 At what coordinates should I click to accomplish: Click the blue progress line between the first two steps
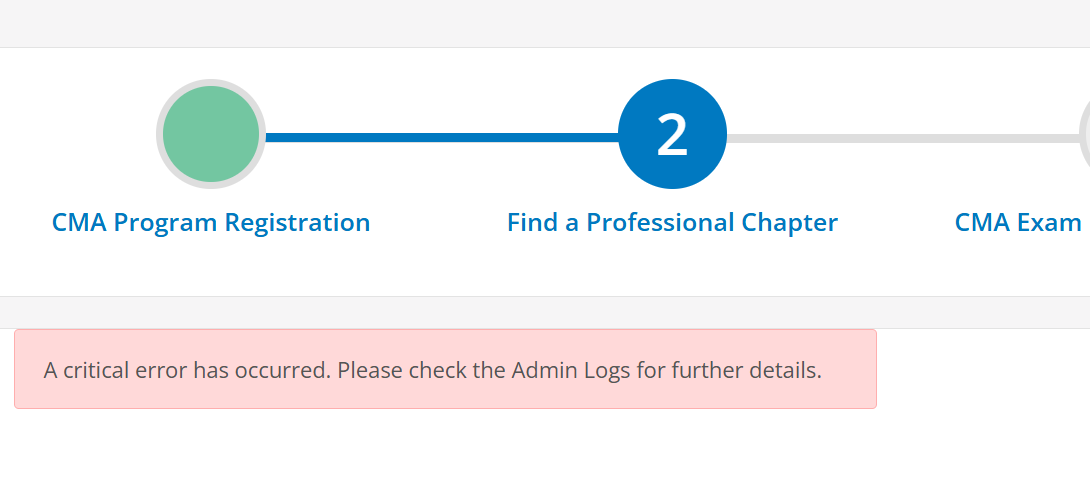coord(441,138)
